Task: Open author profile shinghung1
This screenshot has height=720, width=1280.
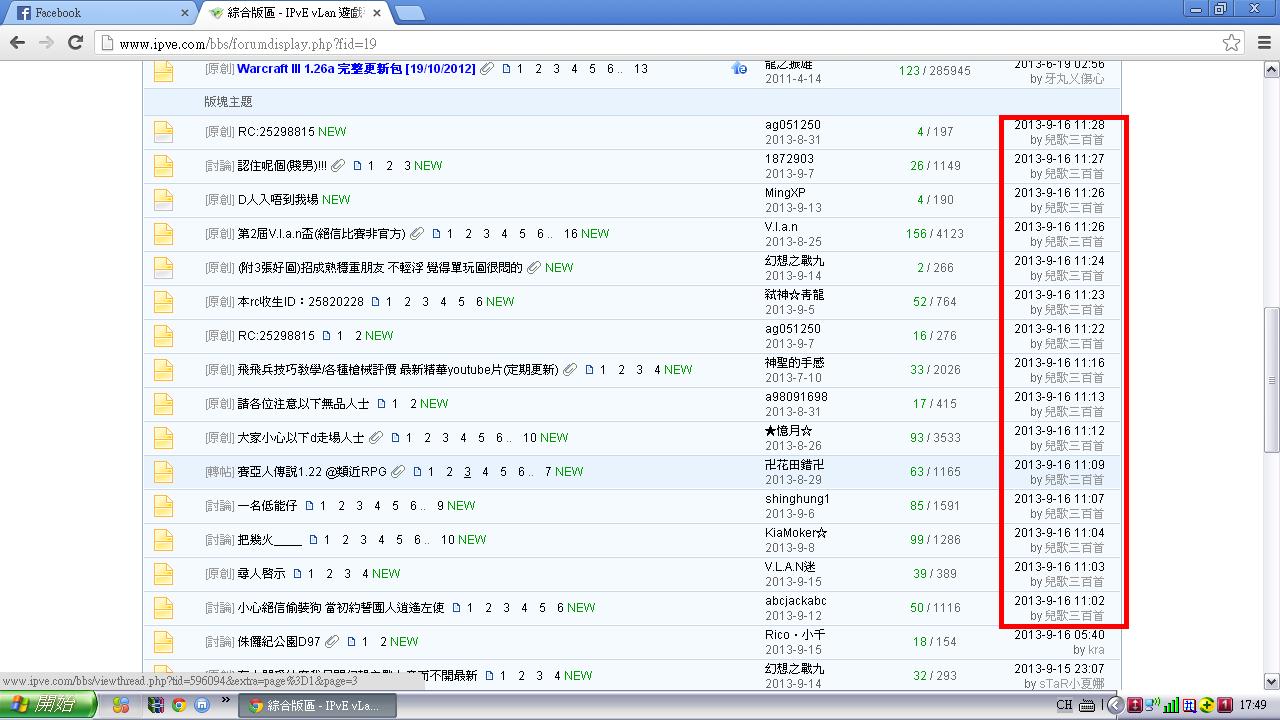Action: pyautogui.click(x=797, y=499)
